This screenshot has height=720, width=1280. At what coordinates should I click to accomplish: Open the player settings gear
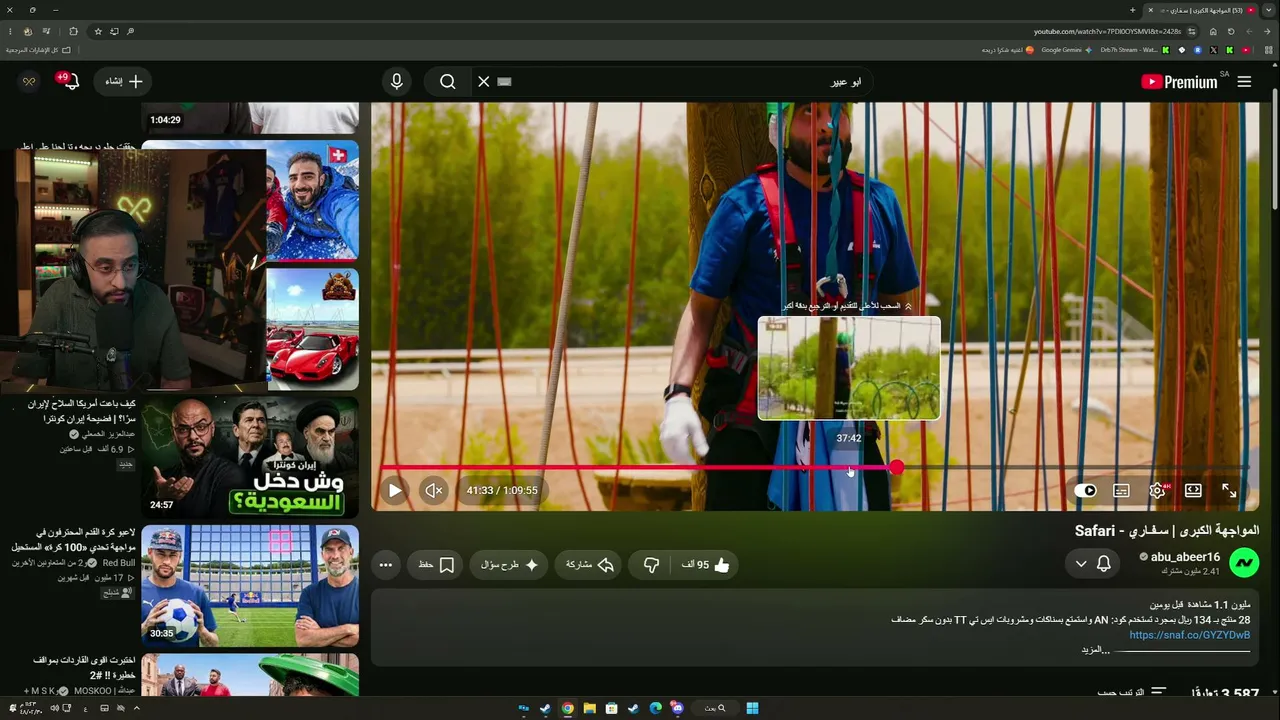(1157, 490)
